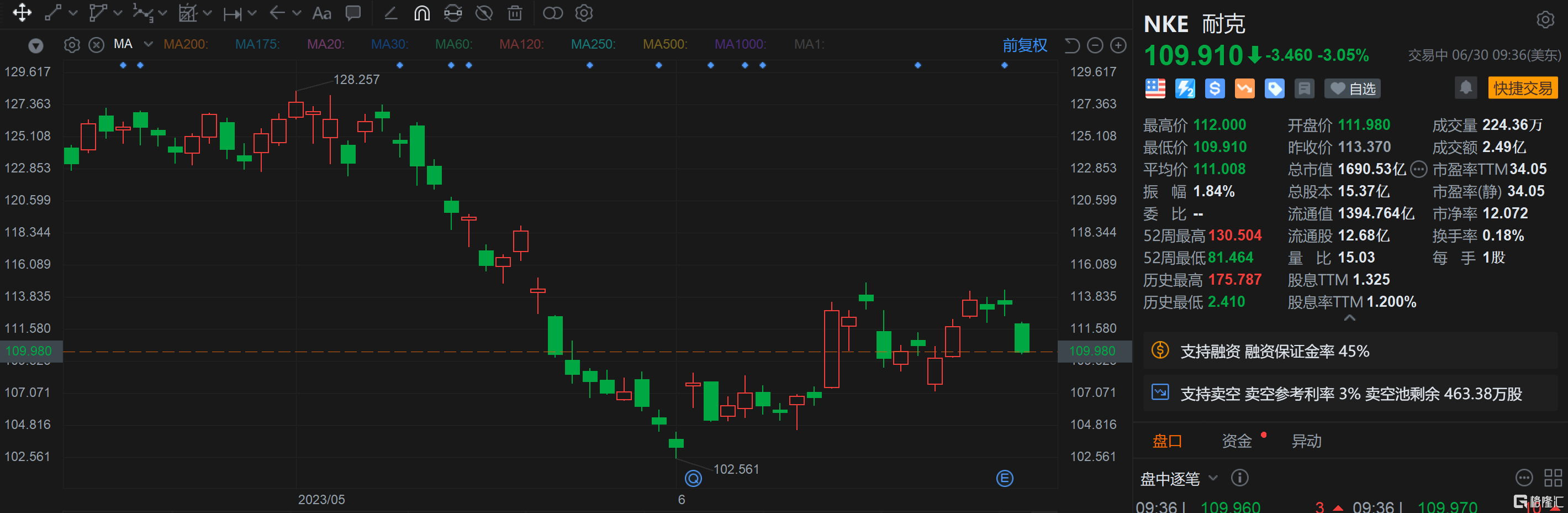
Task: Select the Aa text annotation tool
Action: tap(321, 13)
